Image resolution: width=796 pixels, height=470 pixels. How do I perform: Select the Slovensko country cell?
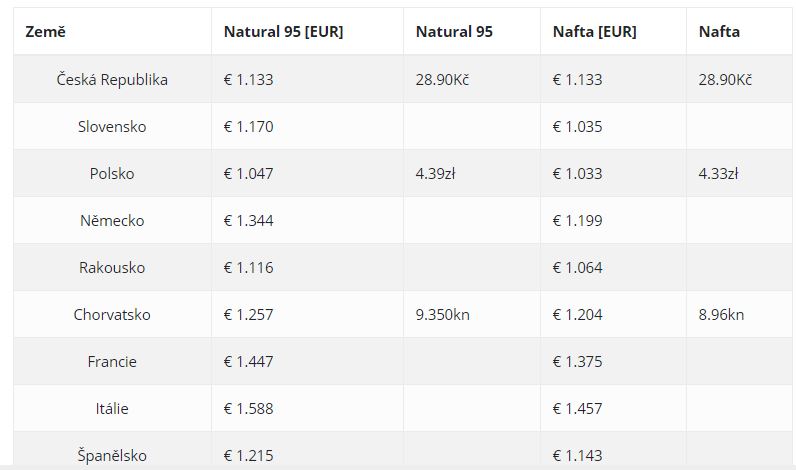pyautogui.click(x=112, y=126)
